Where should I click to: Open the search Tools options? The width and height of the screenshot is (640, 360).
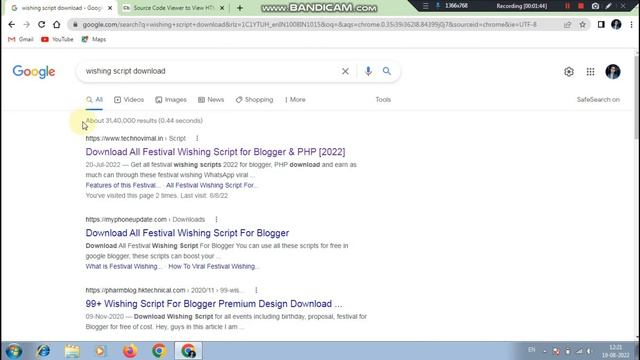point(383,100)
